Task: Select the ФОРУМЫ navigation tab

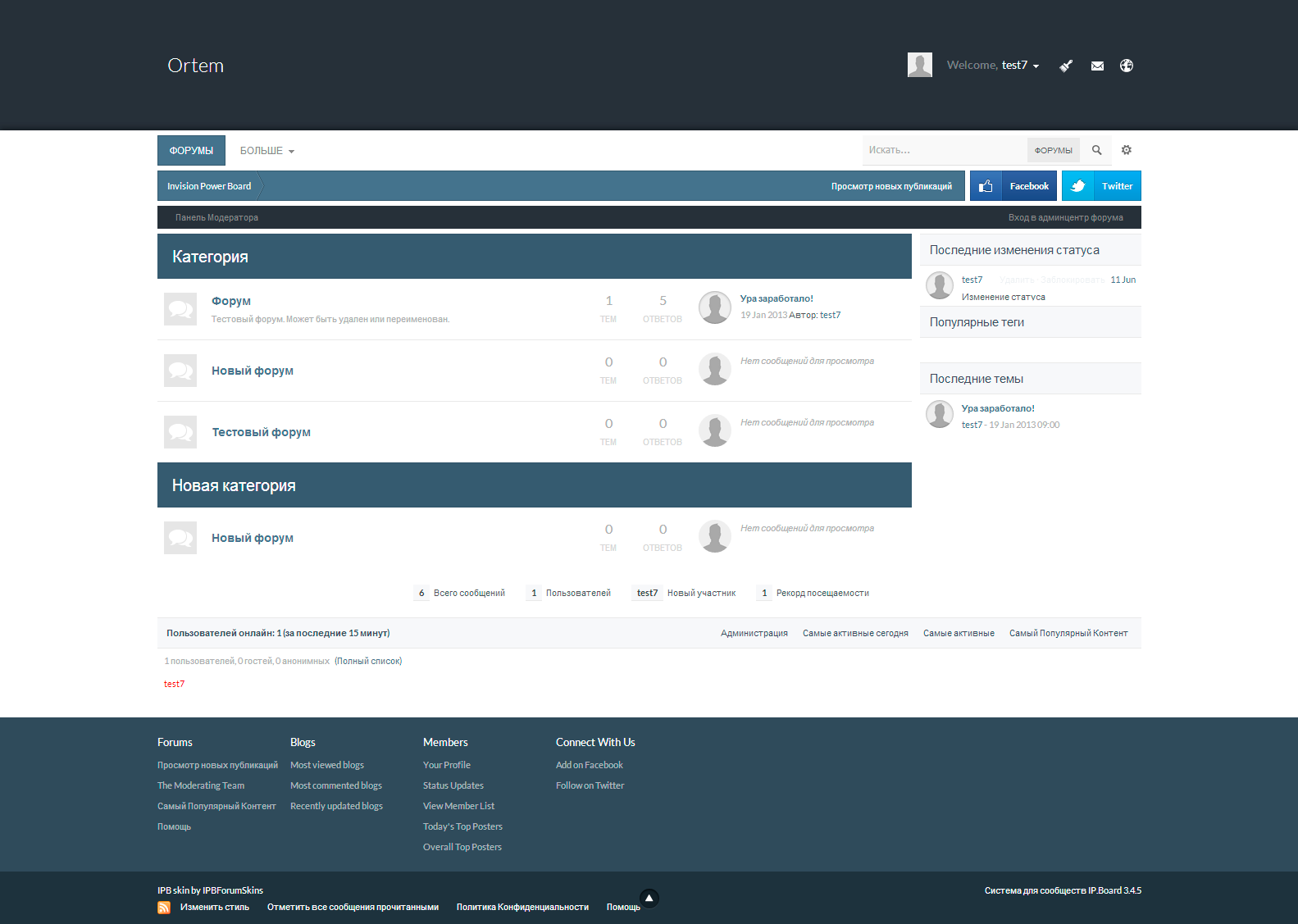Action: (x=191, y=151)
